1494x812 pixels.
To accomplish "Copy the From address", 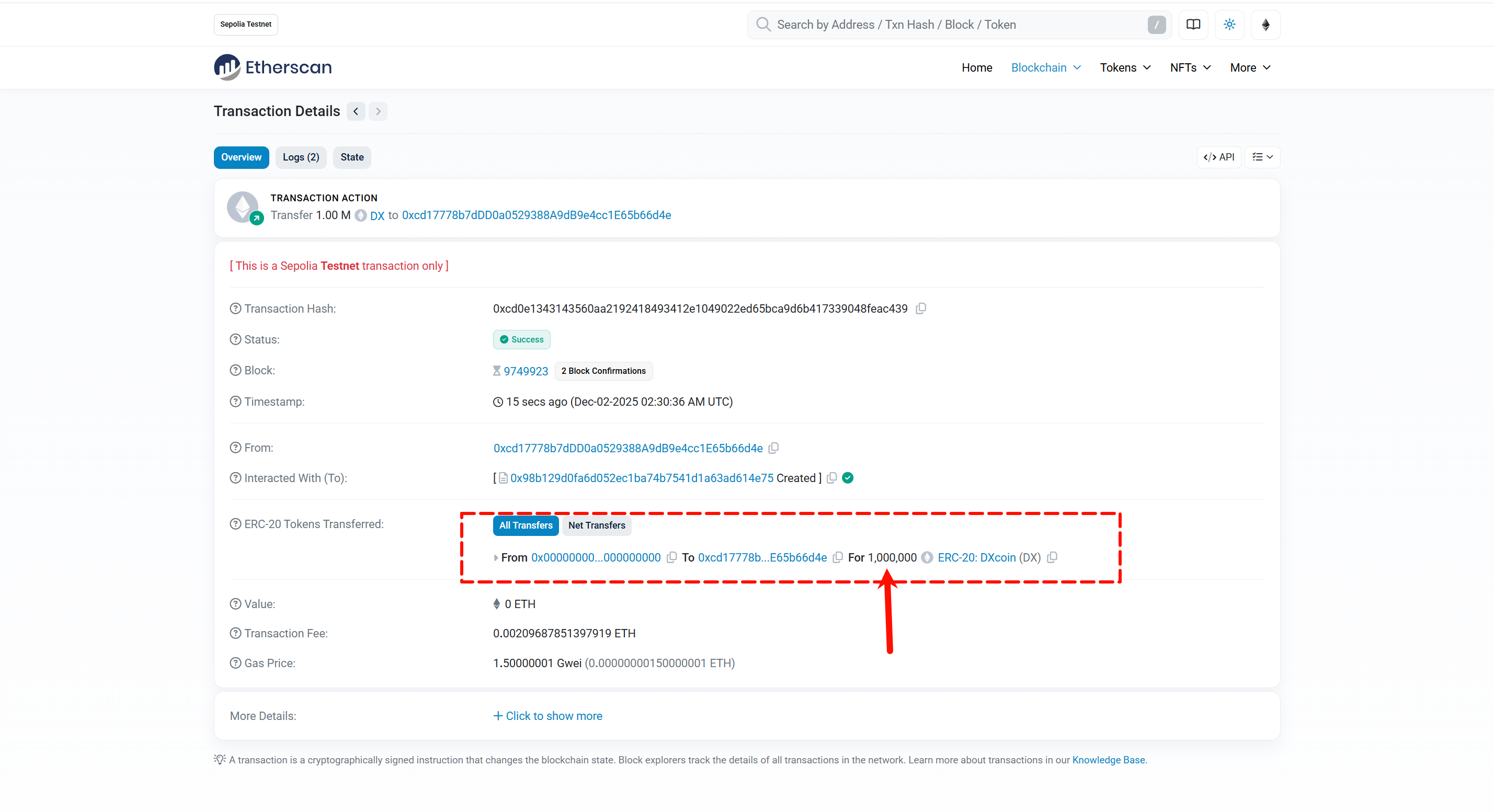I will [x=773, y=448].
